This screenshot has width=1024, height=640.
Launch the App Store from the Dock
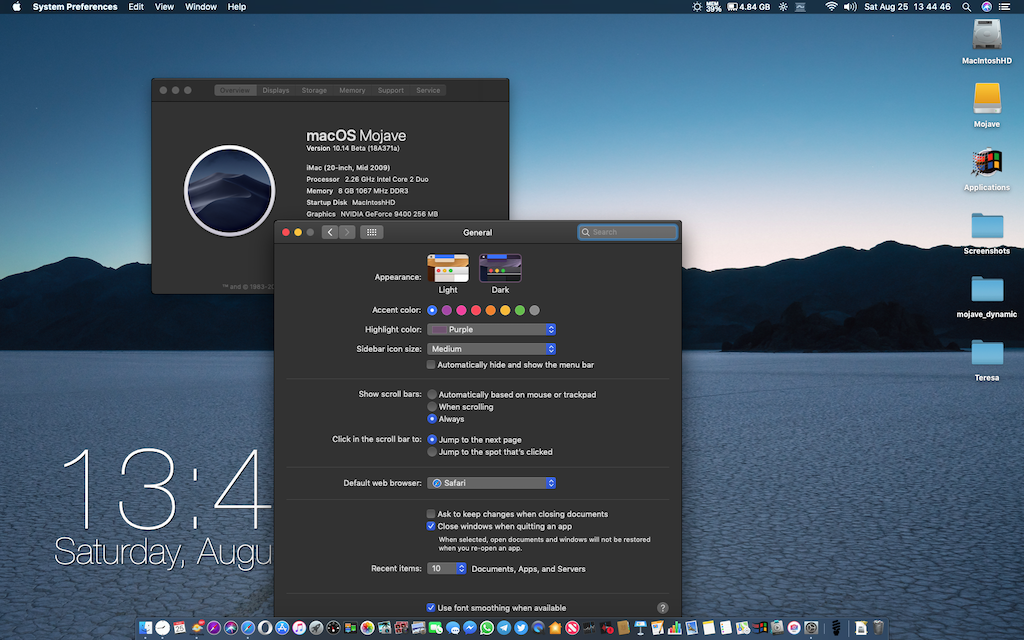(282, 628)
